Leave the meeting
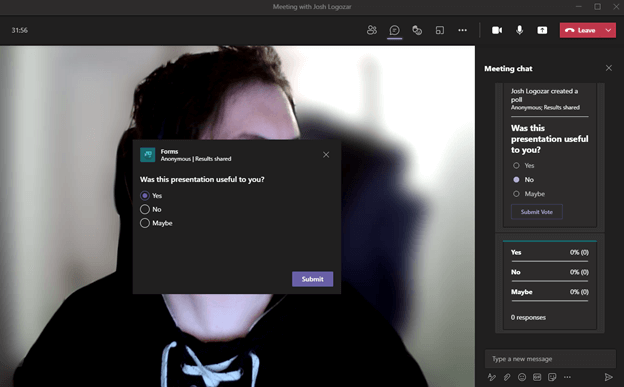The image size is (624, 387). (581, 30)
